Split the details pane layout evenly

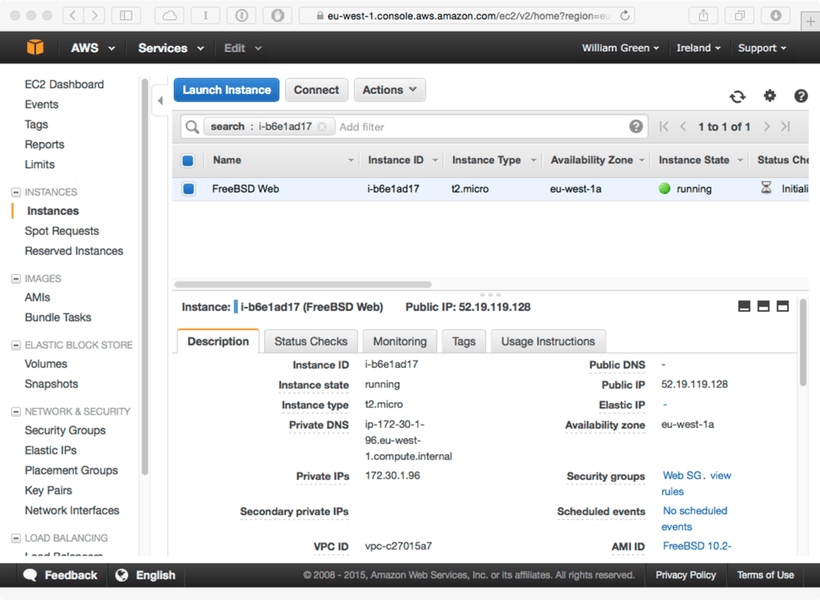[764, 307]
